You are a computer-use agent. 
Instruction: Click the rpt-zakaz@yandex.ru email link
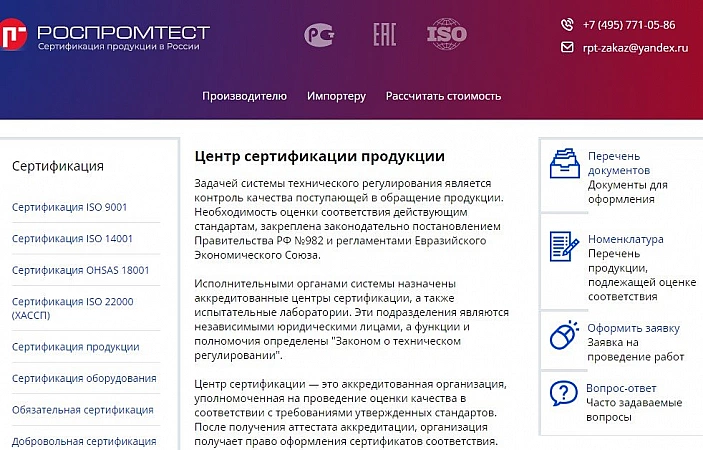click(x=635, y=48)
